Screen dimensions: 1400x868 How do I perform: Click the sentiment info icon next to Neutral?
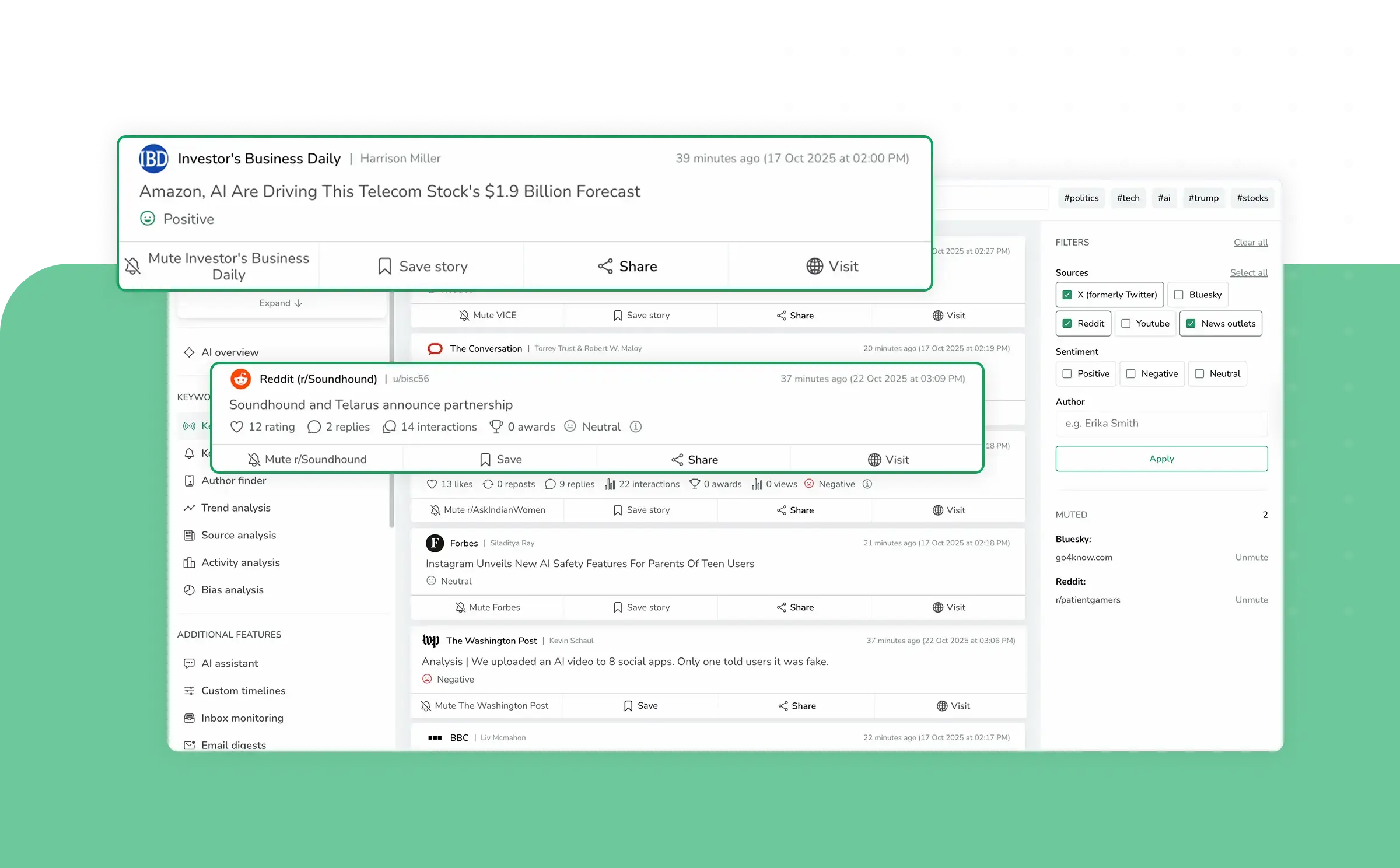[x=636, y=427]
